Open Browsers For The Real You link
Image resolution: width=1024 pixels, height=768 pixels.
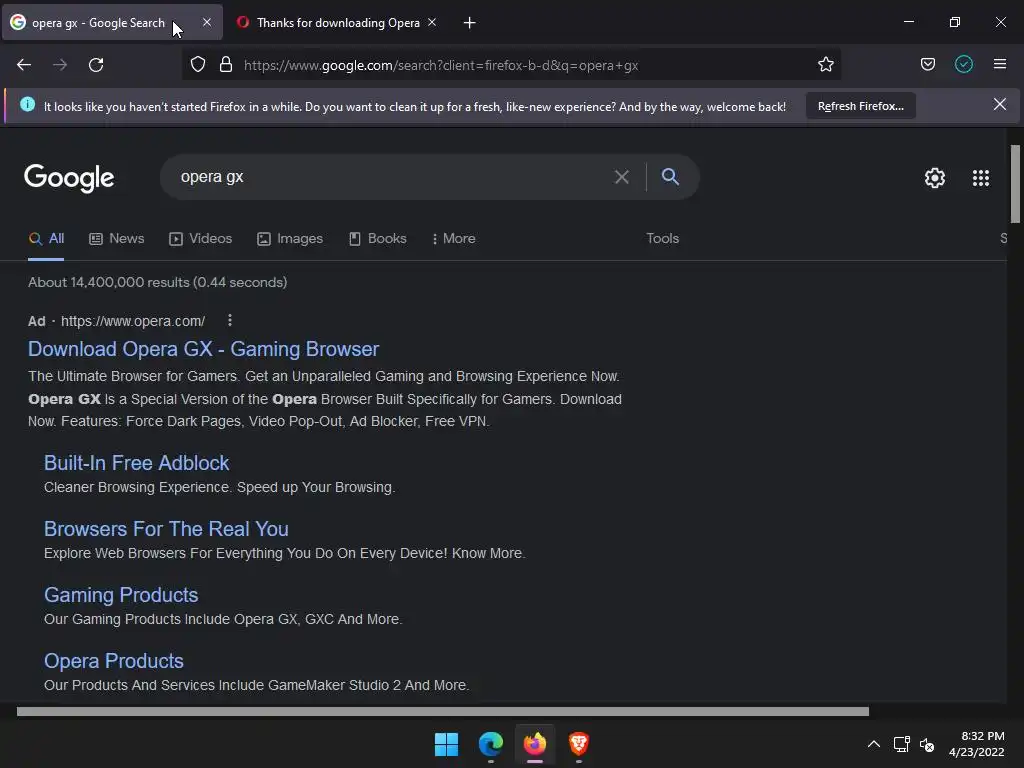[x=166, y=529]
